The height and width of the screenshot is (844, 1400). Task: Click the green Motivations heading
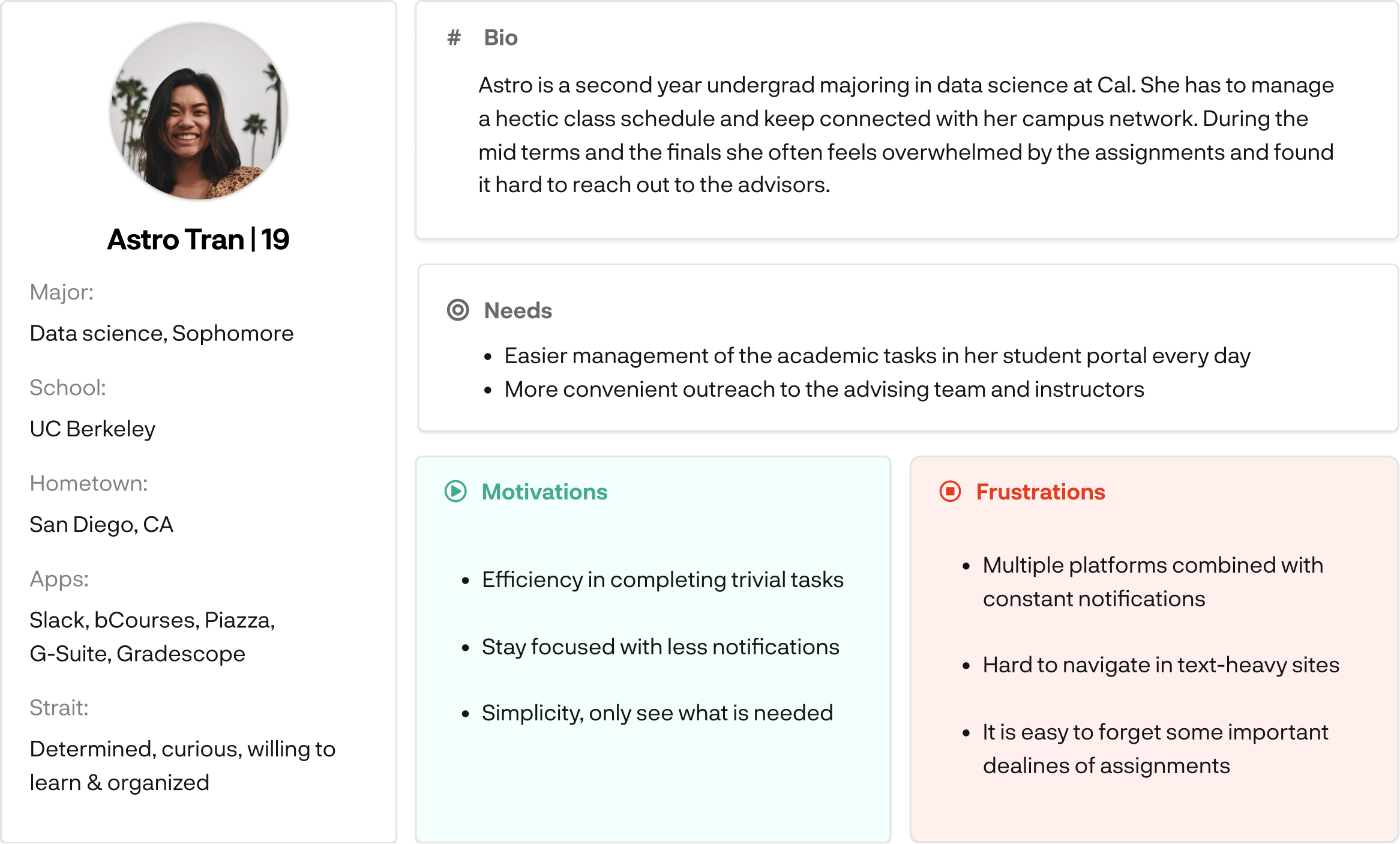(x=544, y=492)
